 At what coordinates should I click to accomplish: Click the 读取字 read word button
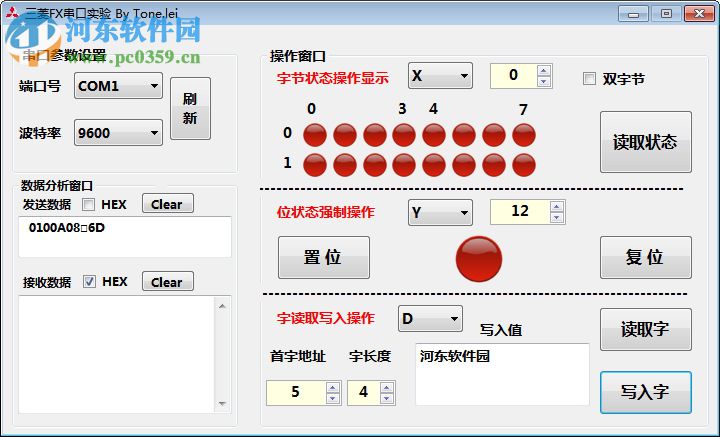[x=646, y=329]
